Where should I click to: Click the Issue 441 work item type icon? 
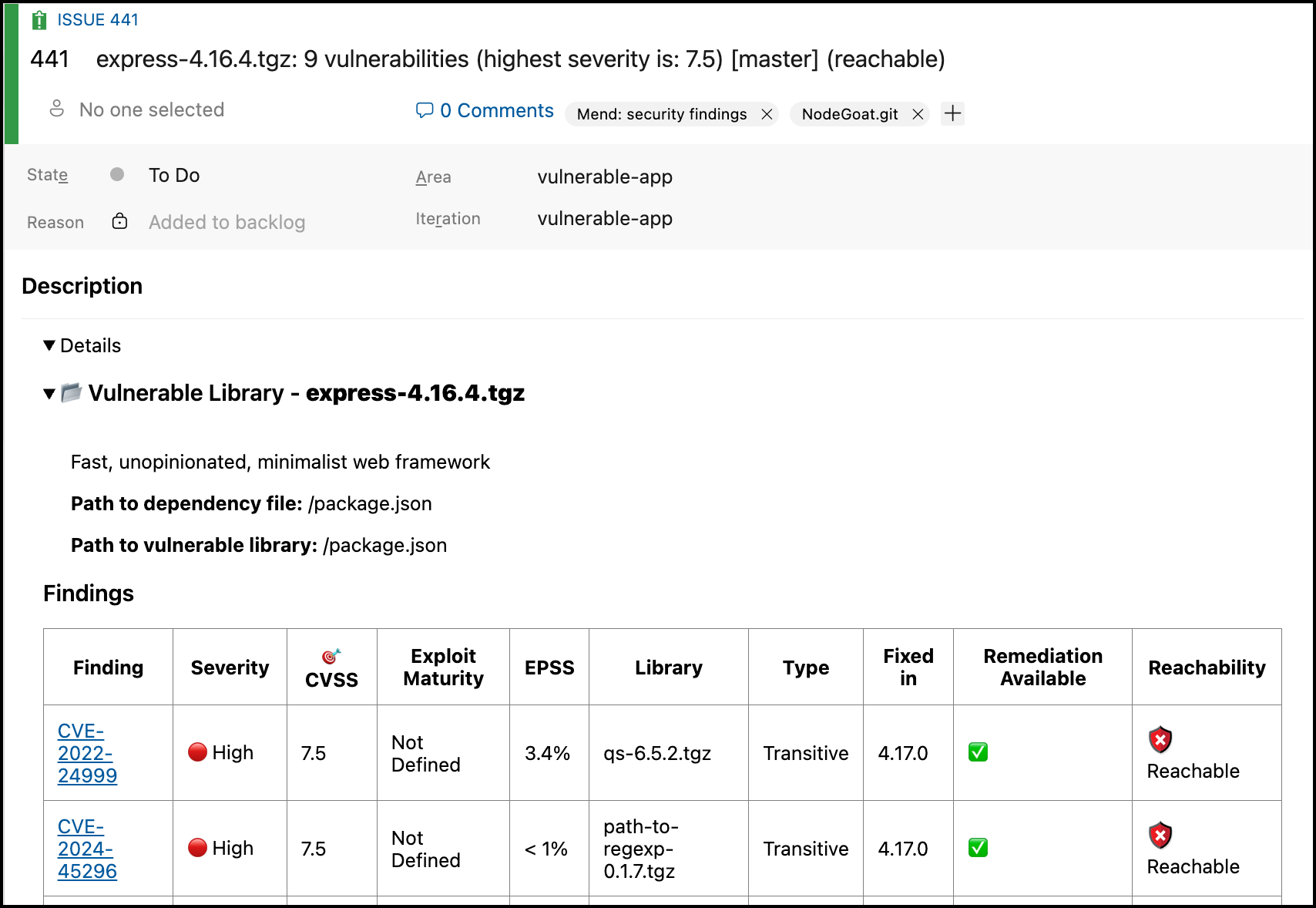tap(39, 20)
